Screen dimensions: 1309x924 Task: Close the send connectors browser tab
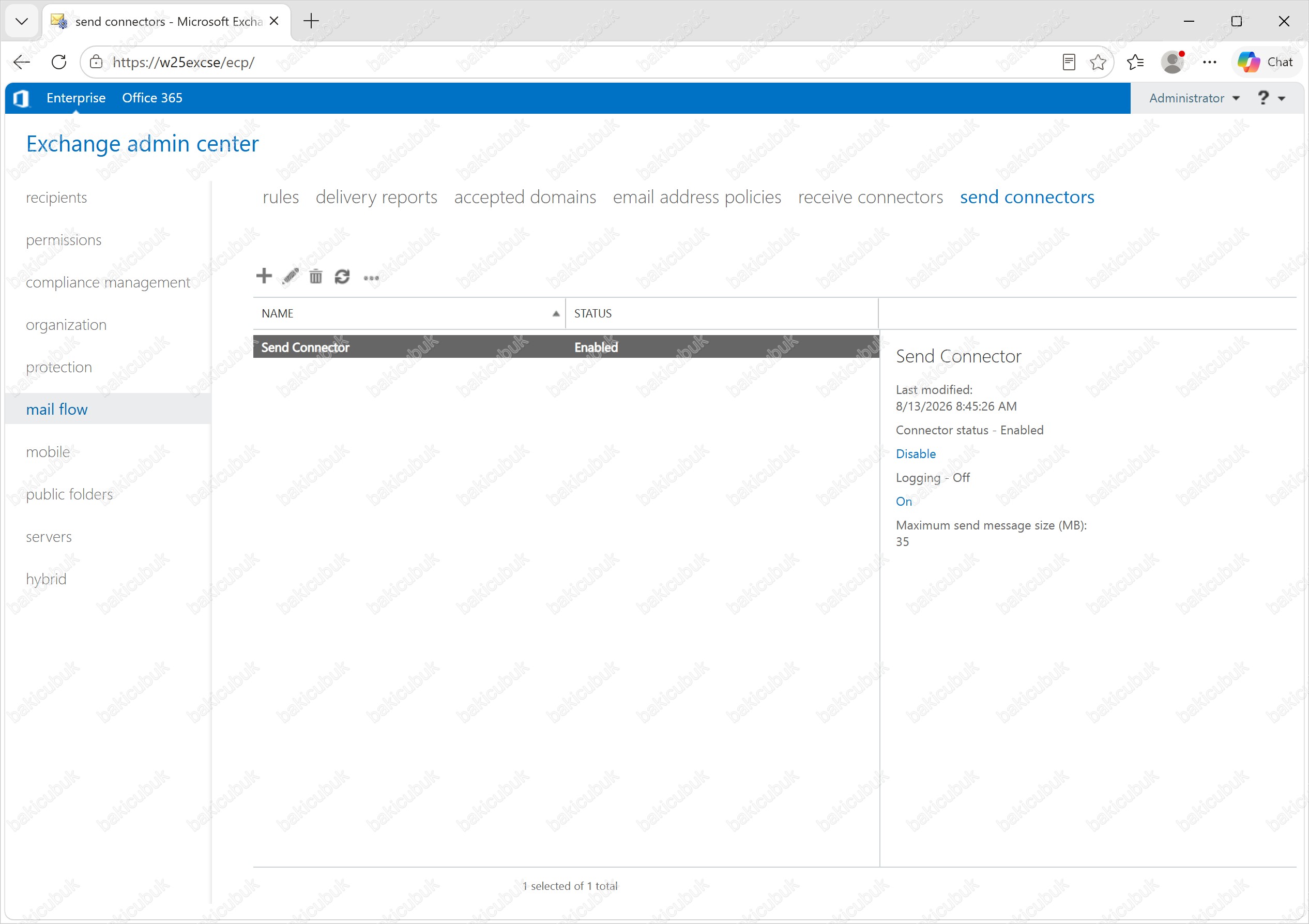(274, 21)
